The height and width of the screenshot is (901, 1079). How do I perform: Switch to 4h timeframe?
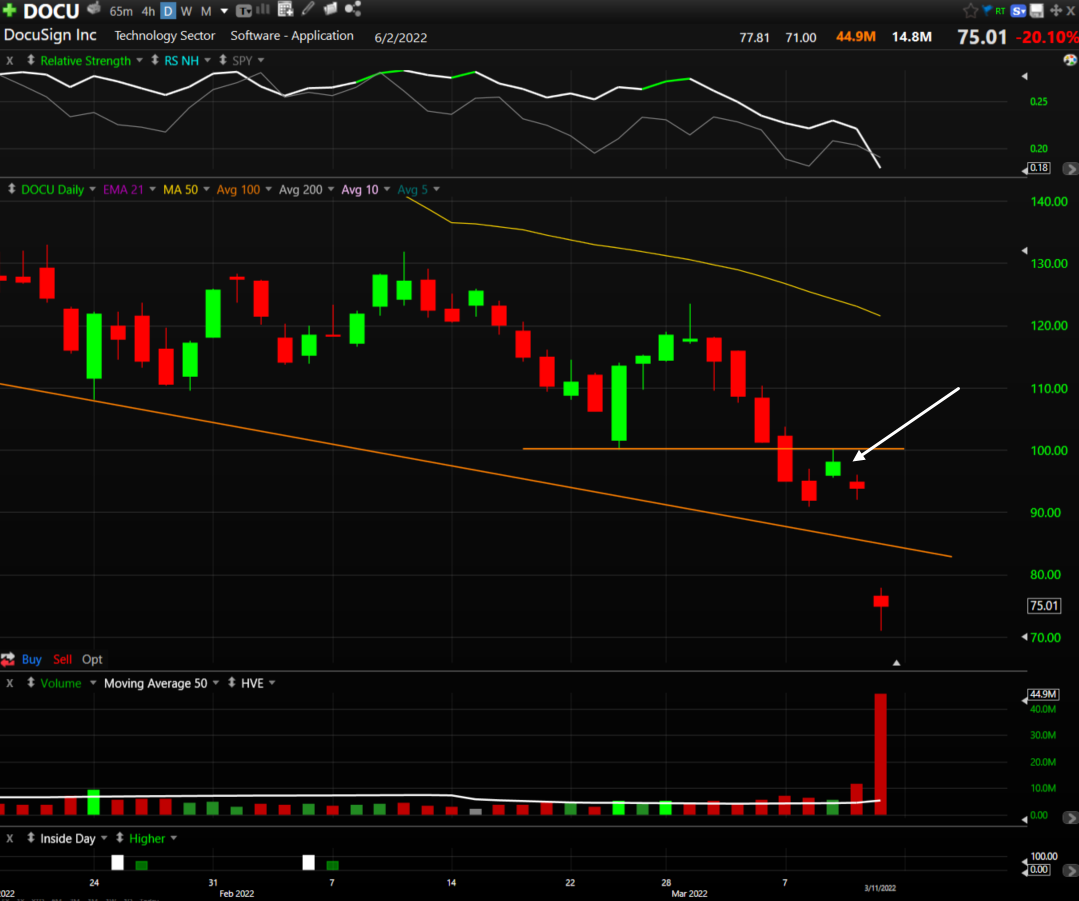(148, 11)
